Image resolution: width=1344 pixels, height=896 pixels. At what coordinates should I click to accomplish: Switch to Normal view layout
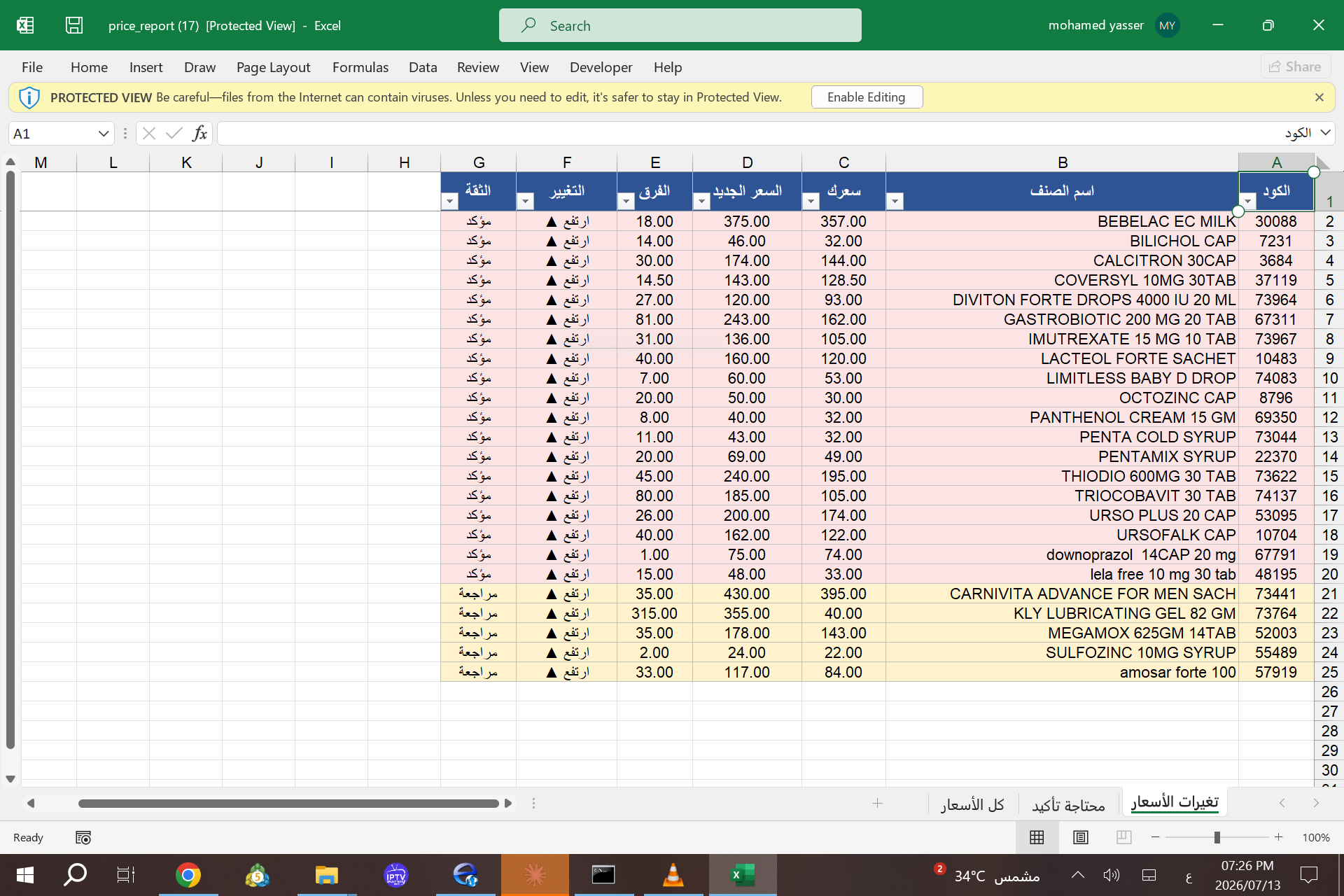pos(1037,837)
